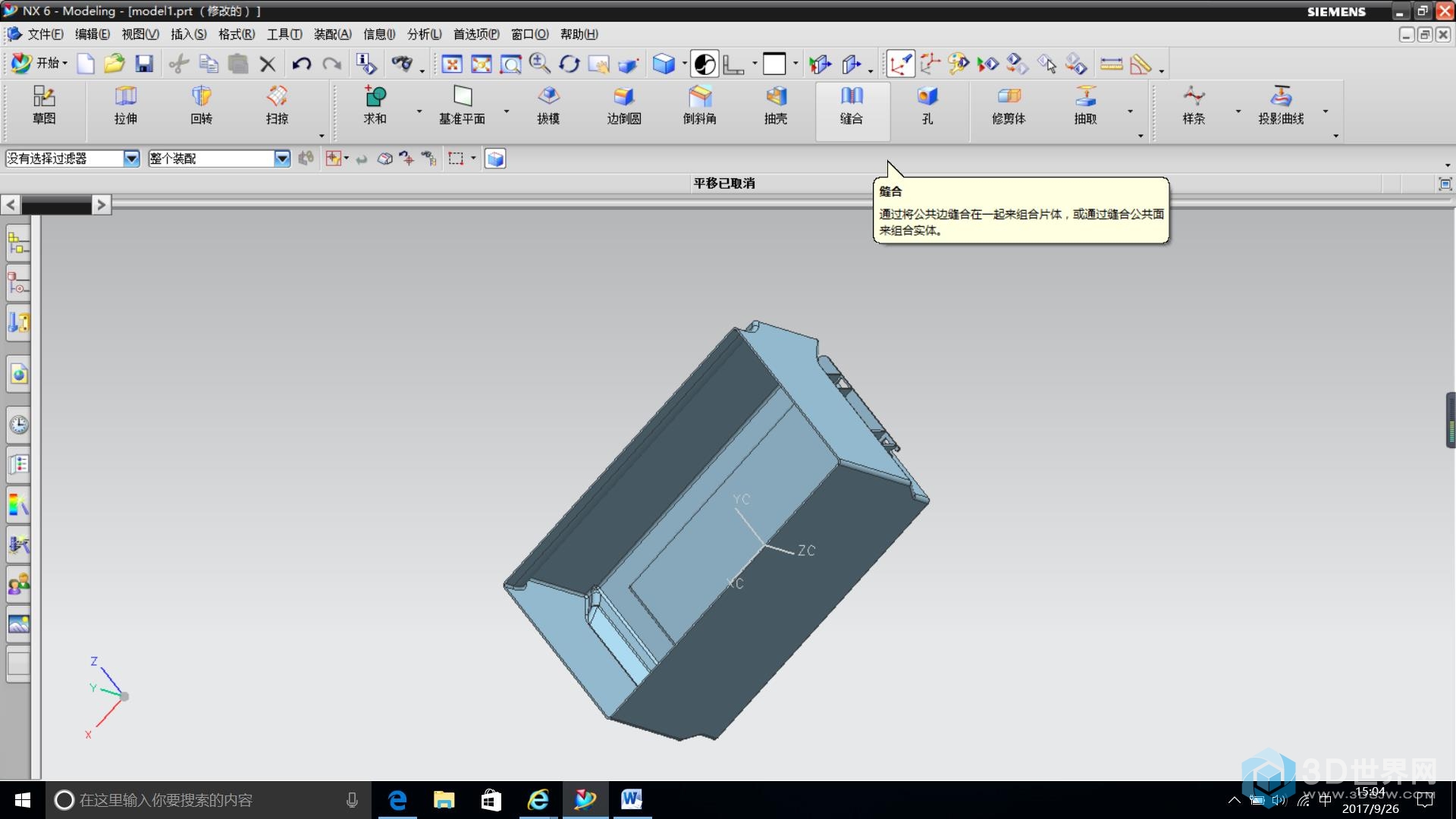Image resolution: width=1456 pixels, height=819 pixels.
Task: Select the 边倒圆 edge blend tool
Action: point(624,105)
